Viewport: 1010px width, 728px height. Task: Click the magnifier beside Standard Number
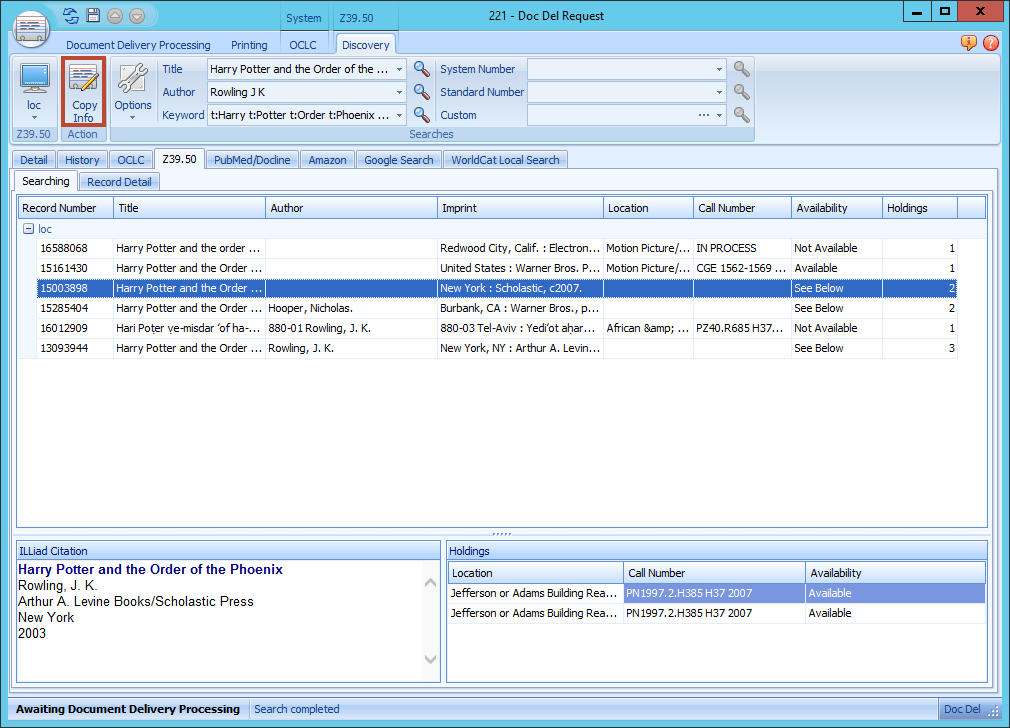point(741,92)
